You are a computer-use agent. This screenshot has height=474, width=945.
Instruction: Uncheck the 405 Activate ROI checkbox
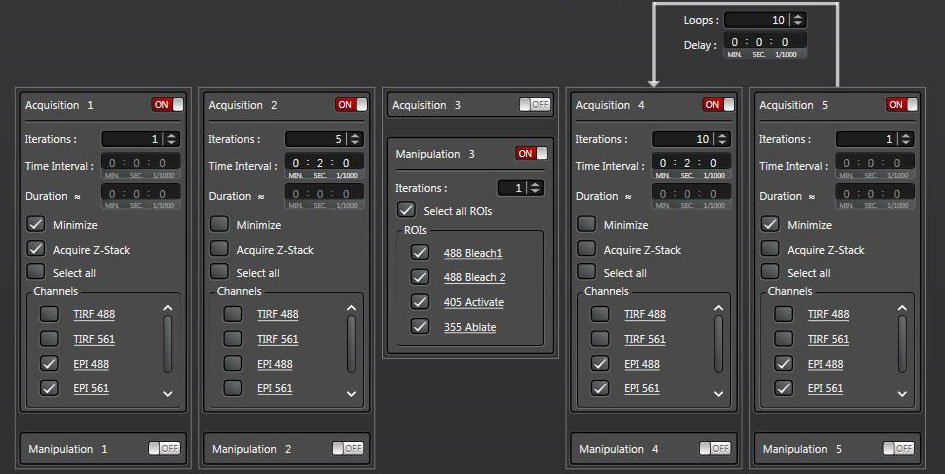(x=419, y=302)
